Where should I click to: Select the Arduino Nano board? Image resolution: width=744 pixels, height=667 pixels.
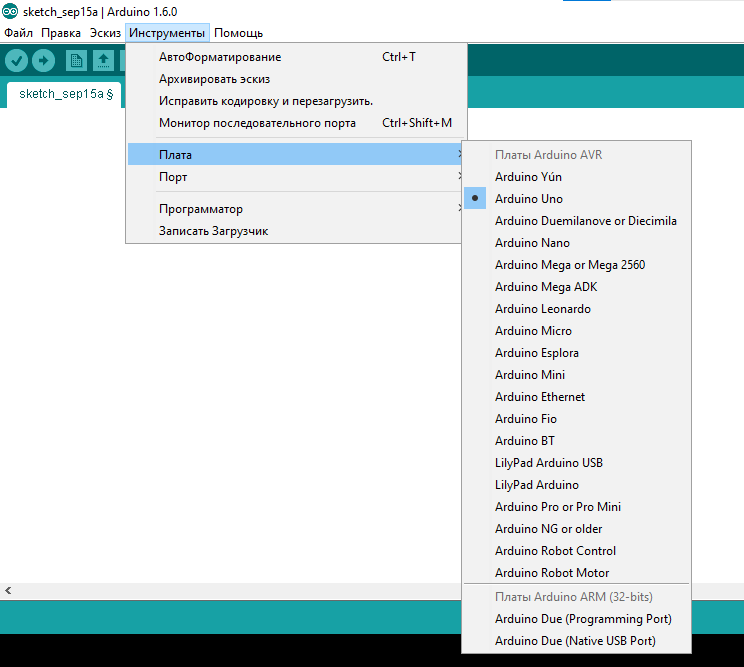tap(577, 243)
